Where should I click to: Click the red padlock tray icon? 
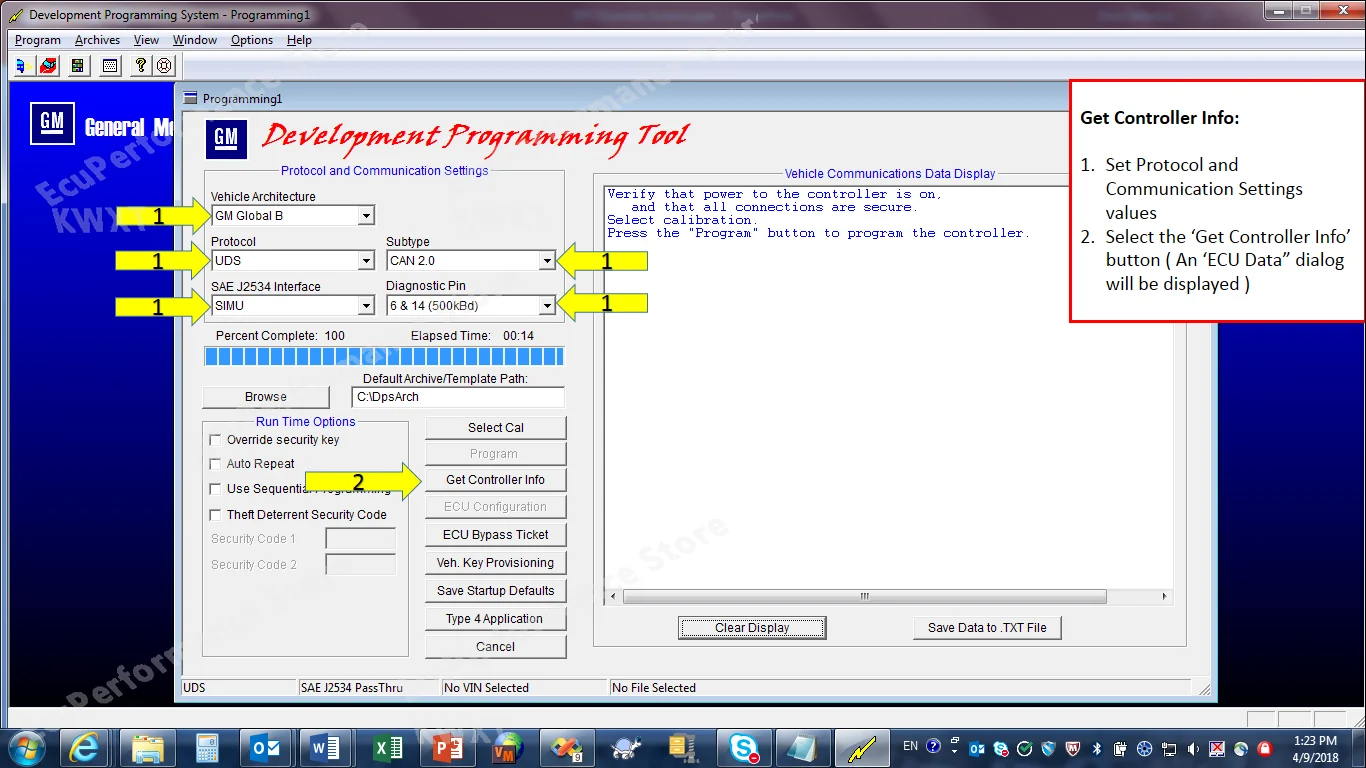click(x=1264, y=748)
